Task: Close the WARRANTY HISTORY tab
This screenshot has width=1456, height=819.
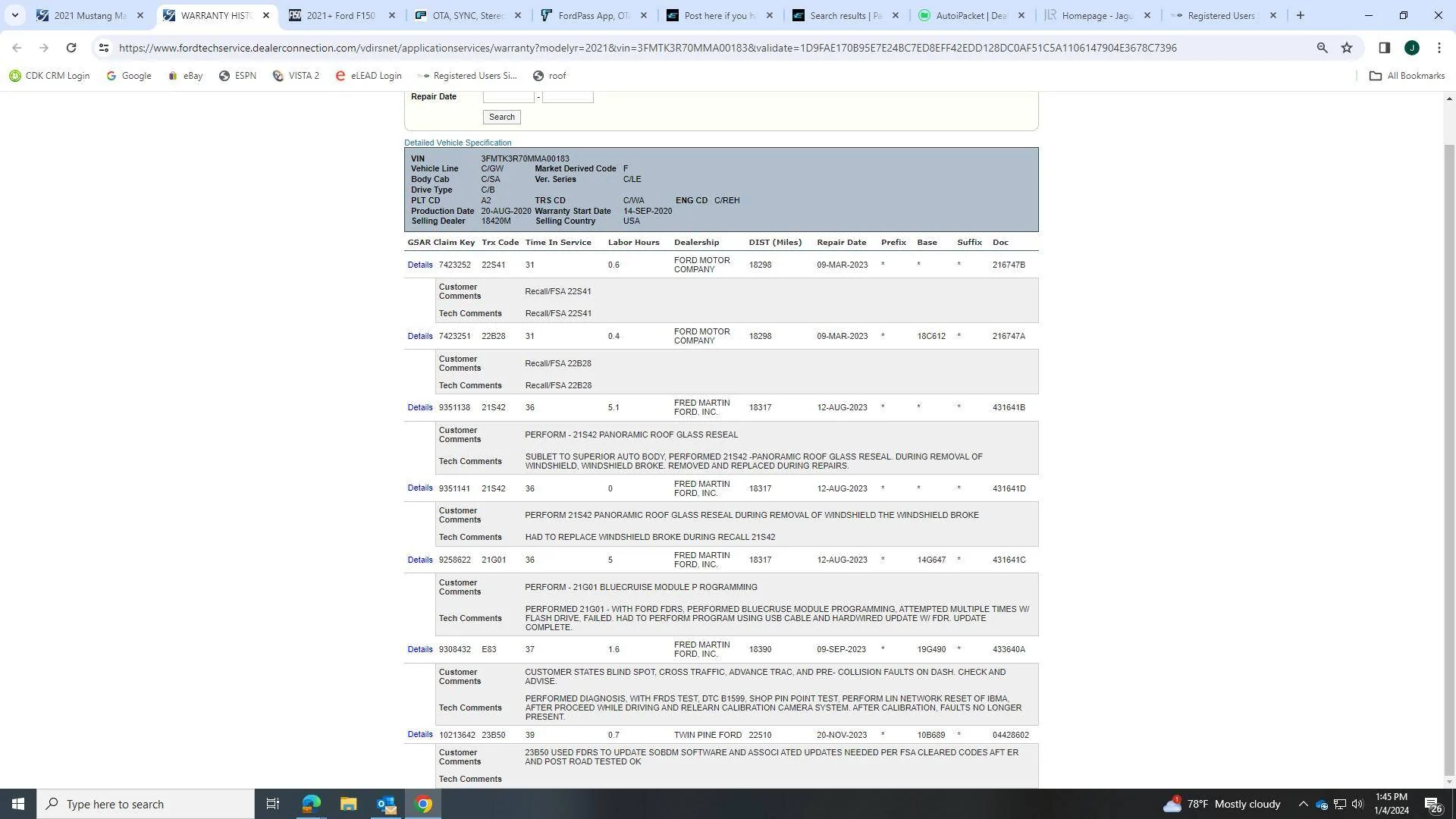Action: click(265, 15)
